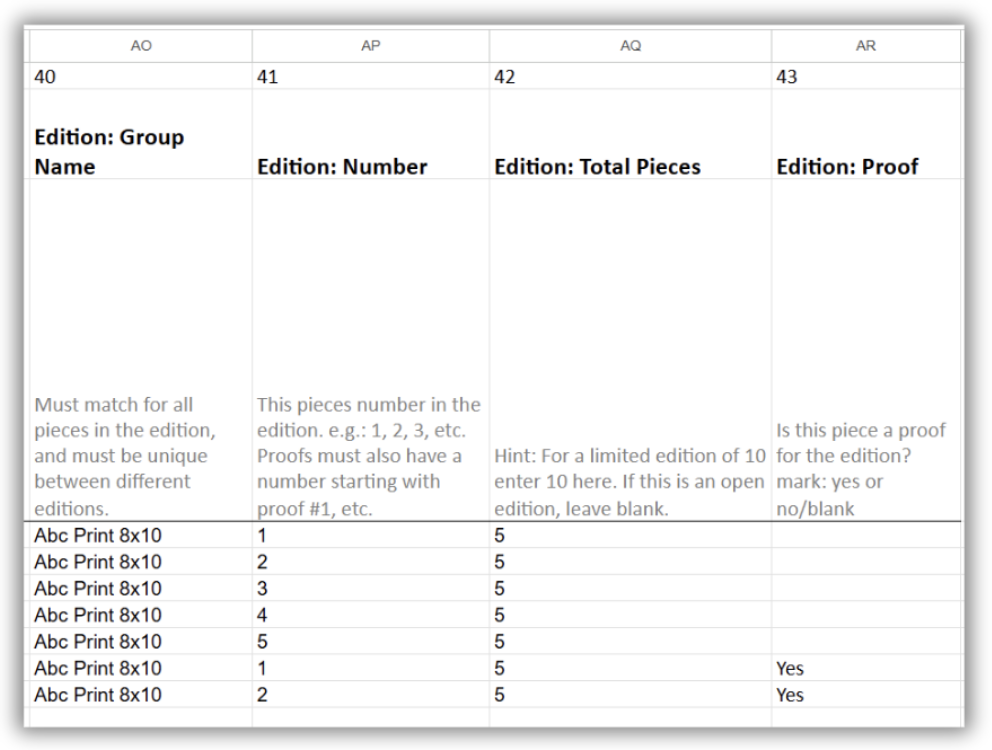Select the first 'Yes' proof cell
The image size is (992, 750).
pyautogui.click(x=865, y=668)
